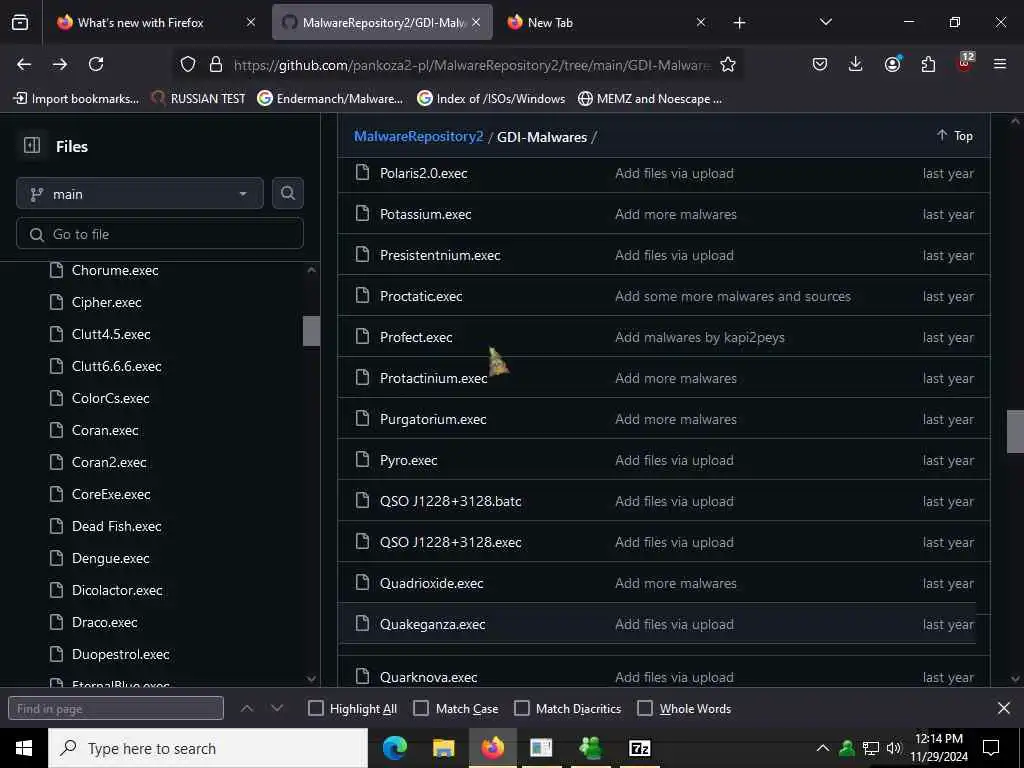Click the Windows Start button
The width and height of the screenshot is (1024, 768).
pyautogui.click(x=24, y=748)
